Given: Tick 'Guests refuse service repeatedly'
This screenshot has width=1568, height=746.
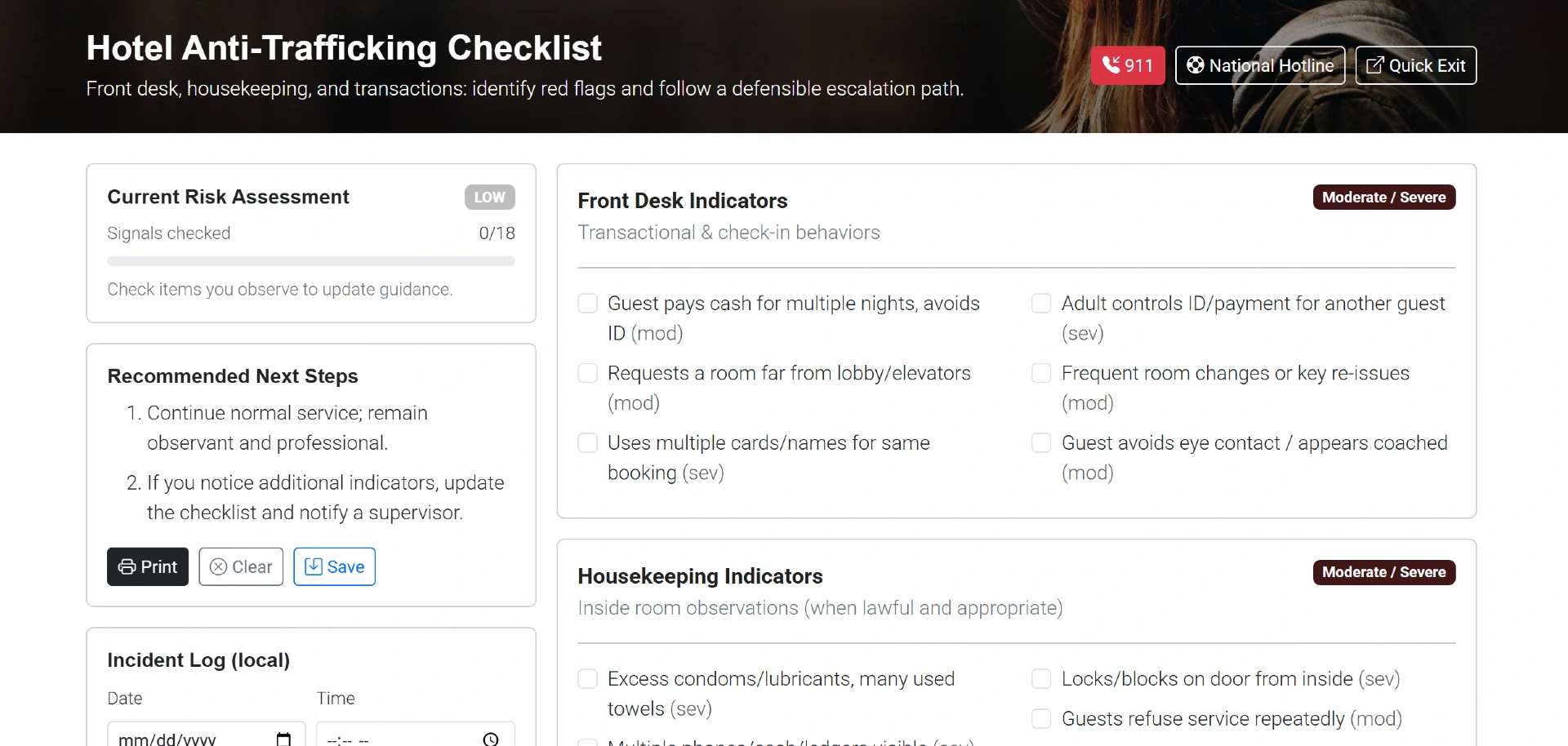Looking at the screenshot, I should [x=1041, y=719].
